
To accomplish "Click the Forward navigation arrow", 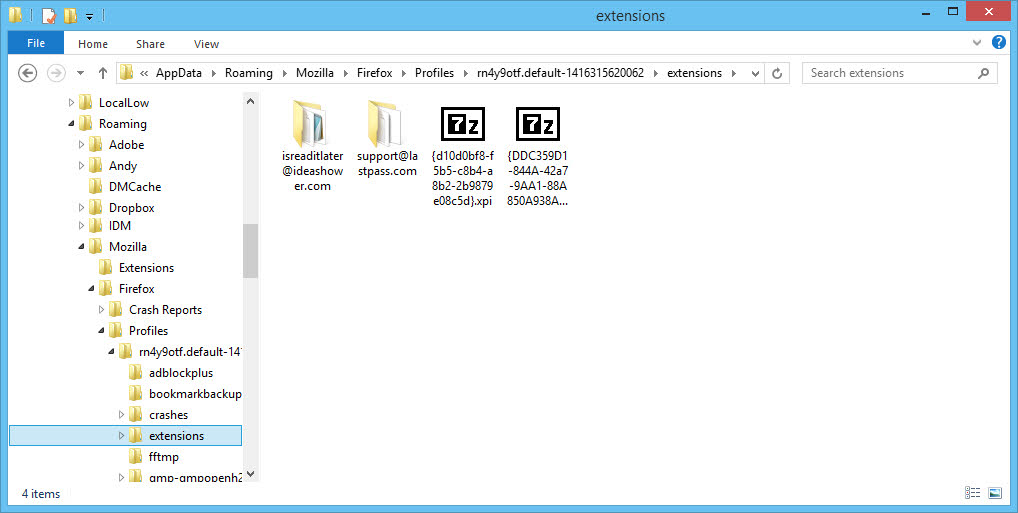I will coord(56,73).
